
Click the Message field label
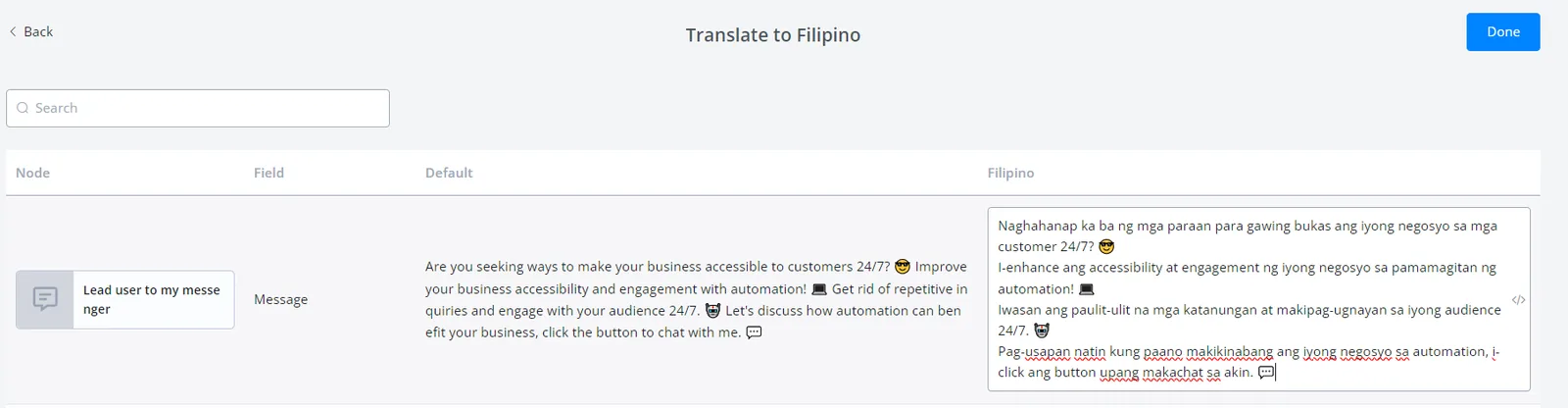(x=280, y=299)
